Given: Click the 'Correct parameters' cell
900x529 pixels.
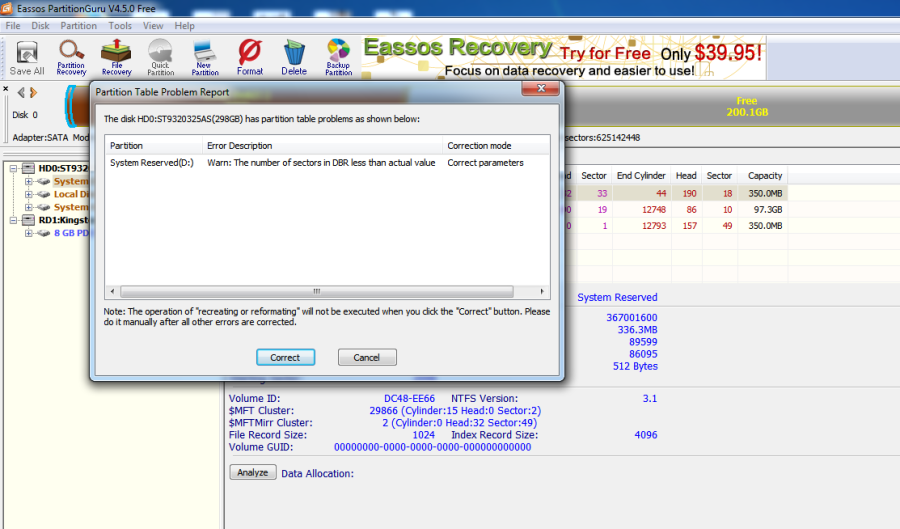Looking at the screenshot, I should click(486, 163).
